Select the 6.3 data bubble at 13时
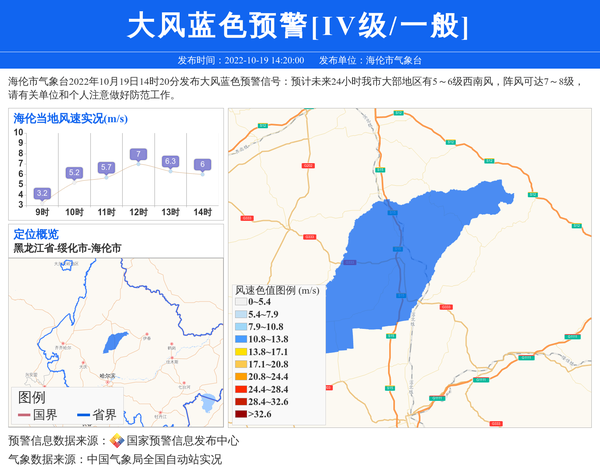Screen dimensions: 600x471 tap(170, 161)
